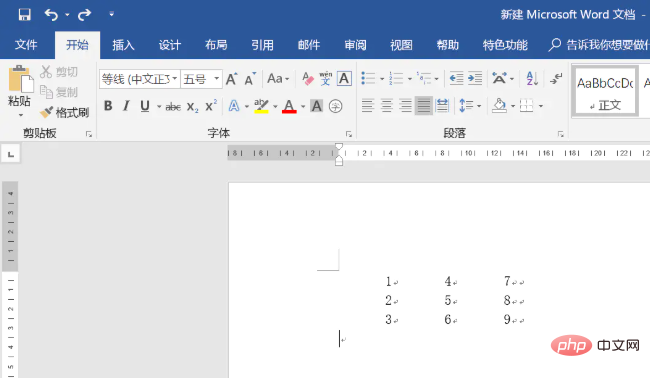Open the font name combo box 等线
Screen dimensions: 650x378
tap(140, 79)
